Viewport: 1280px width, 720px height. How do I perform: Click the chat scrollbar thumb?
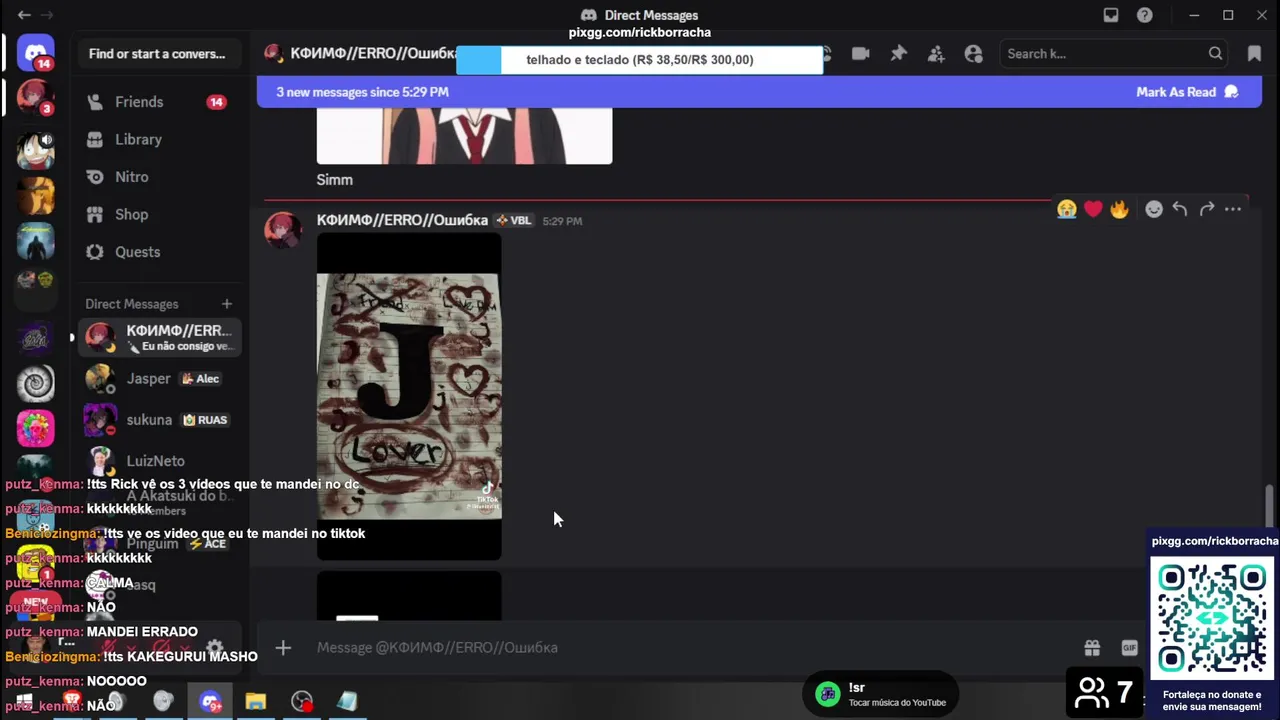coord(1270,506)
